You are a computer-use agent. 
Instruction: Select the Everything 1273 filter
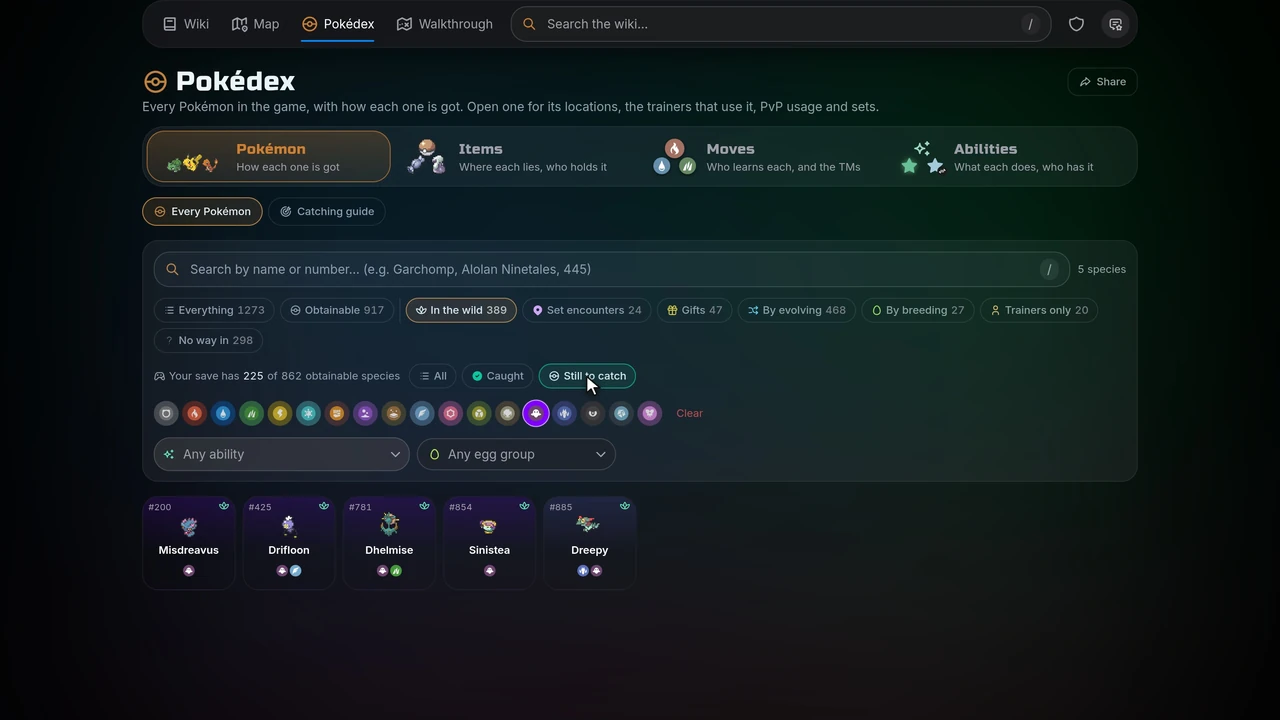[x=215, y=310]
